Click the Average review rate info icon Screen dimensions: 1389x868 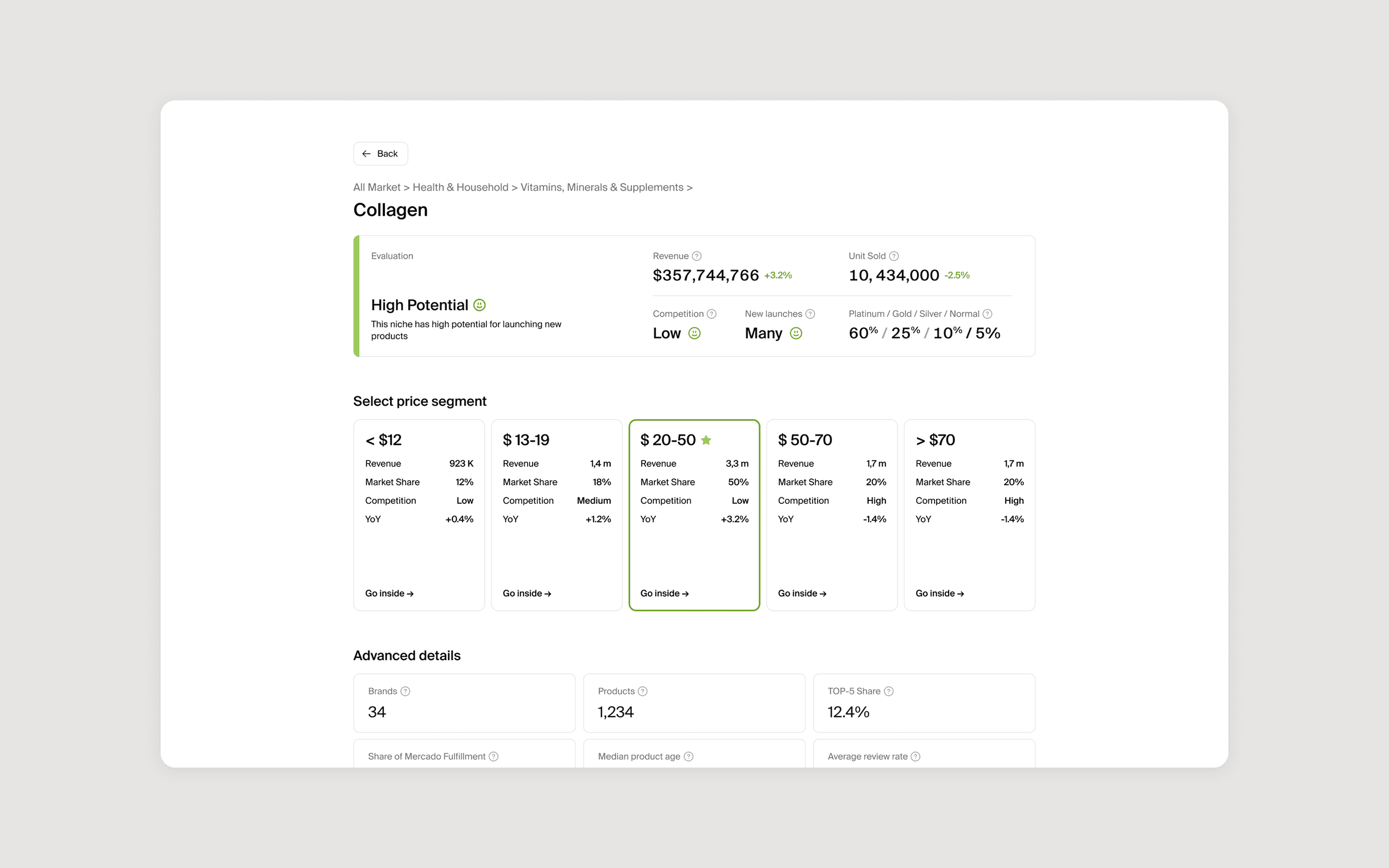(x=915, y=757)
